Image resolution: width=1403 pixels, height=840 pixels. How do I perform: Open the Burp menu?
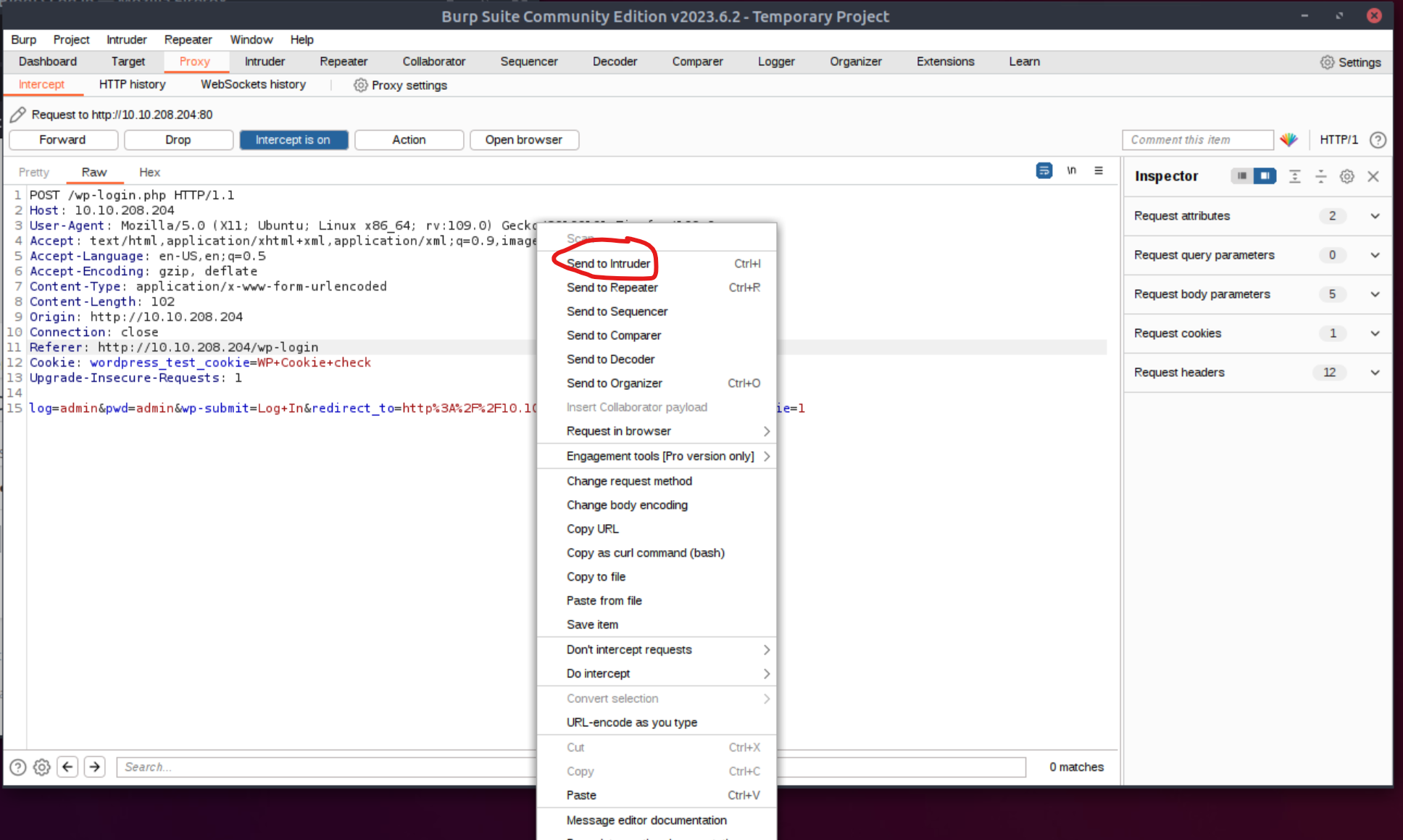[x=23, y=40]
